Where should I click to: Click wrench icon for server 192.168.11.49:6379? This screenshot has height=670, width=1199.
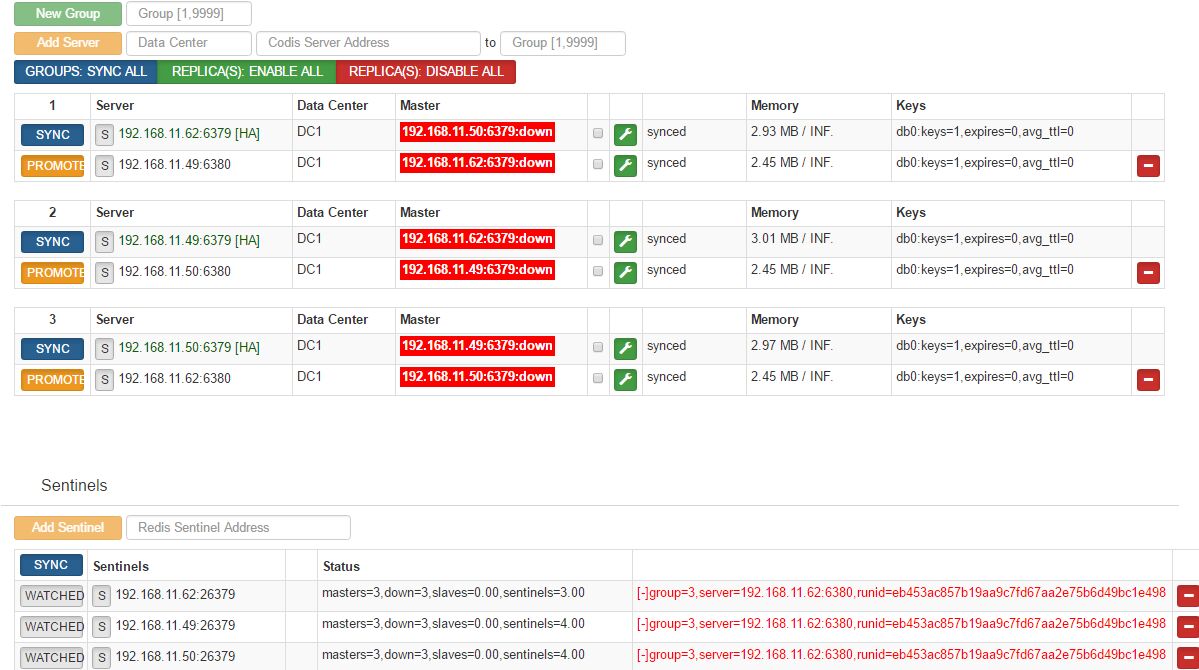625,242
